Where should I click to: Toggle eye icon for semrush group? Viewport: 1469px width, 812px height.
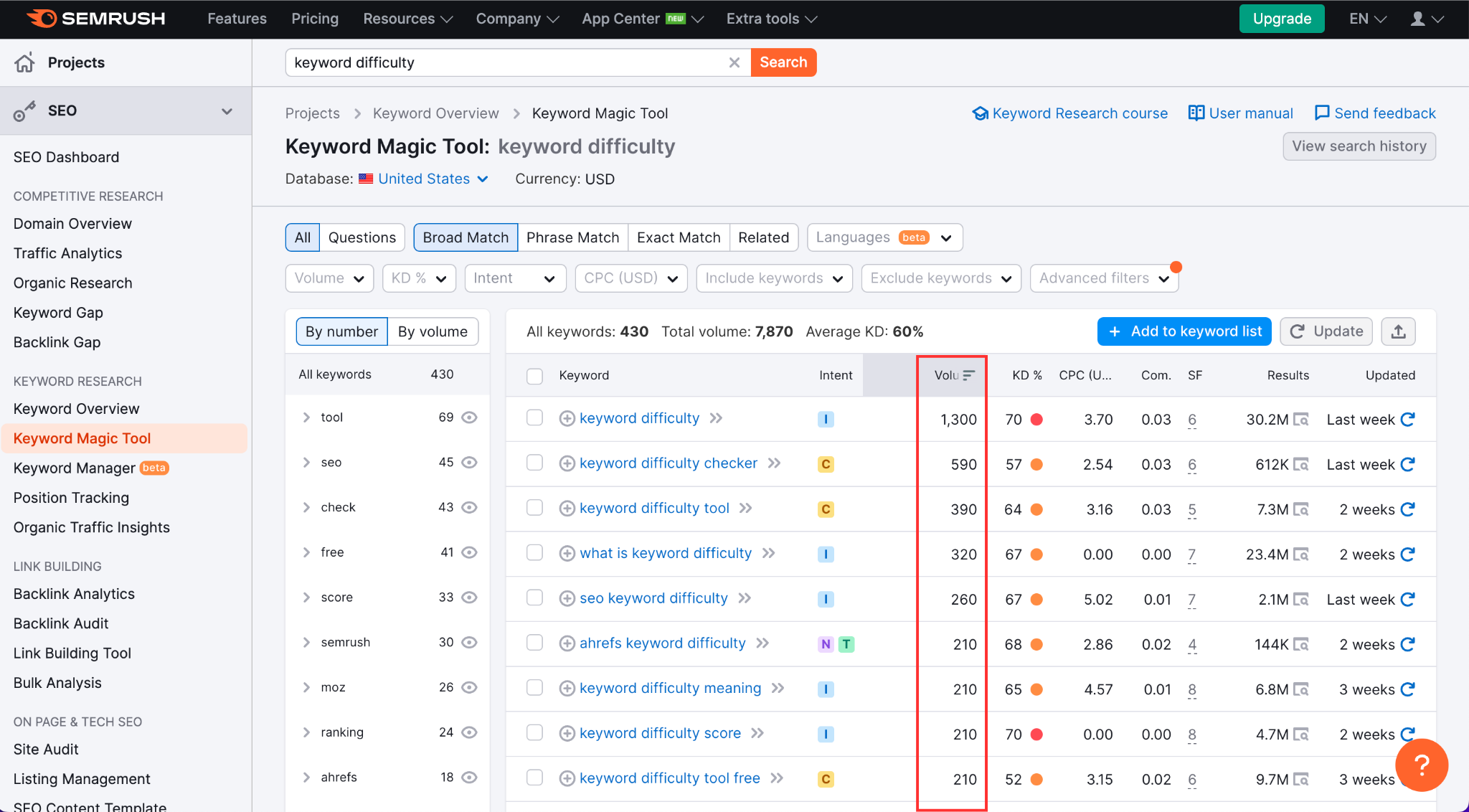(x=469, y=643)
